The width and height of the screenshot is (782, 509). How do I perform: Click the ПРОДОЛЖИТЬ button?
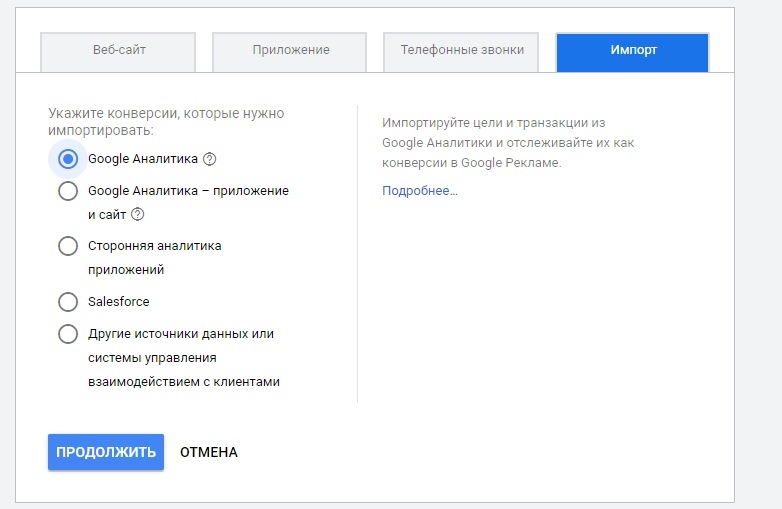pyautogui.click(x=106, y=452)
